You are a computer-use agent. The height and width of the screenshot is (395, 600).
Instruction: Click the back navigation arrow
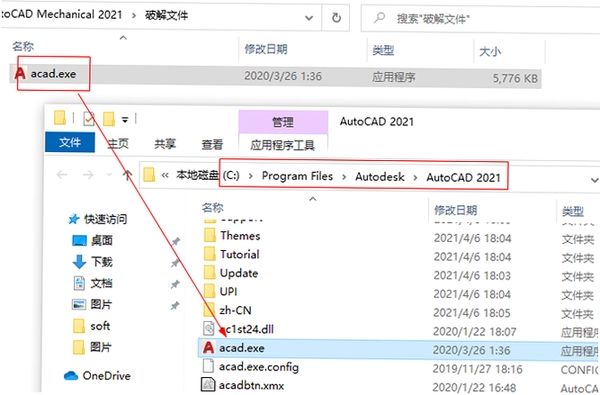[x=62, y=175]
